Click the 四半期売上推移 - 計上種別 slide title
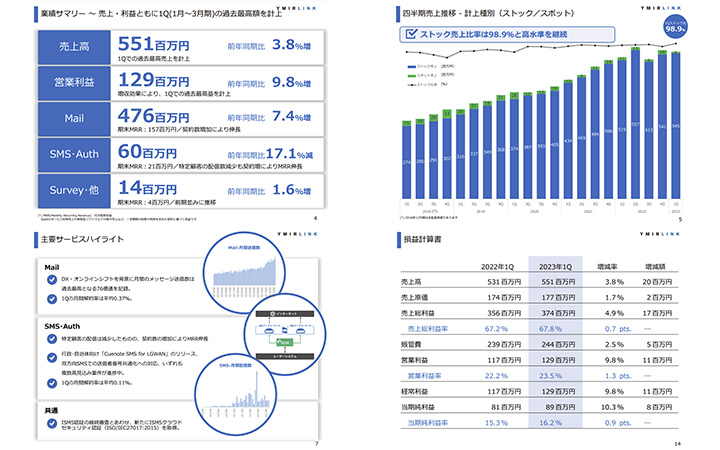Viewport: 720px width, 450px height. tap(488, 13)
